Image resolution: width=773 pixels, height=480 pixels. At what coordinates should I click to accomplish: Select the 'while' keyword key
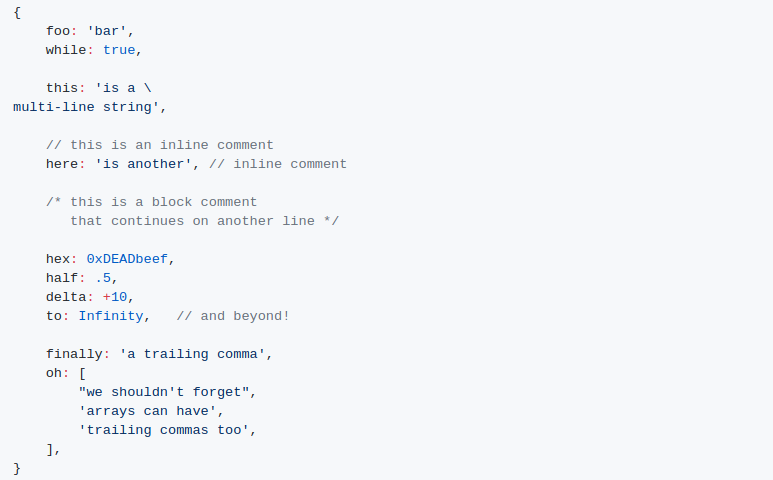click(x=66, y=50)
